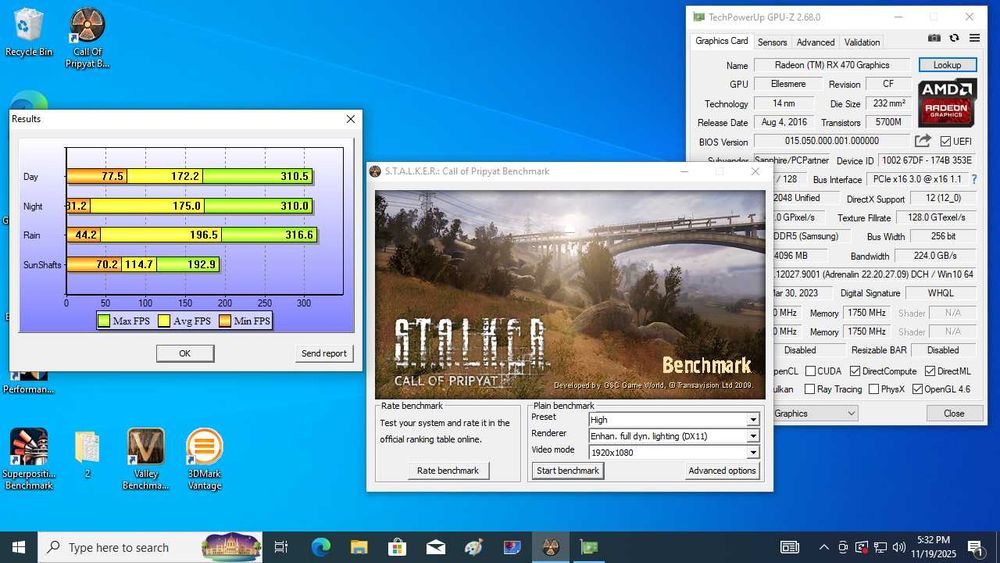Click OK in the Results dialog
Image resolution: width=1000 pixels, height=563 pixels.
[185, 353]
